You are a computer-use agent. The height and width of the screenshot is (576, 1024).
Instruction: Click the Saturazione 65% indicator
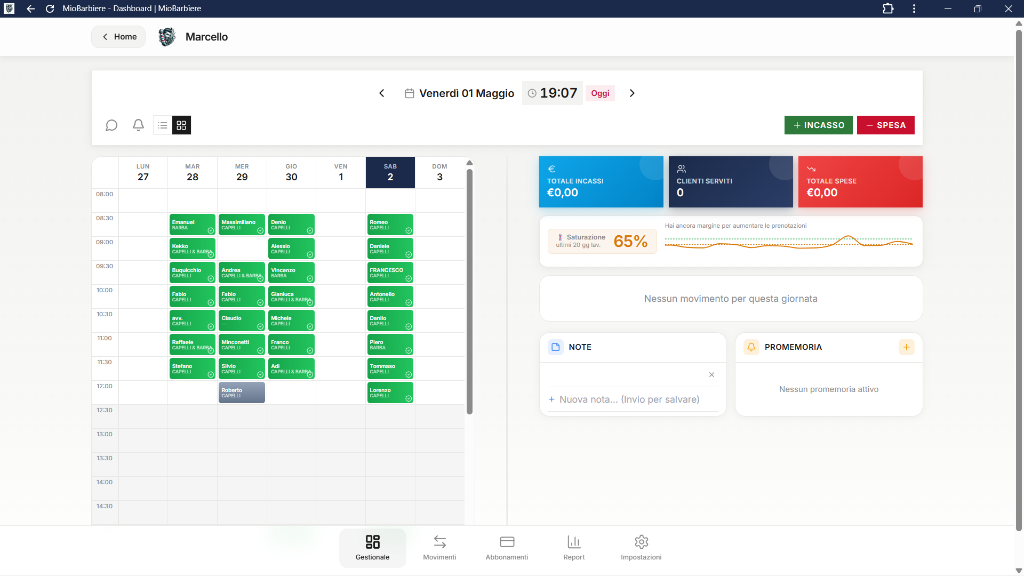click(601, 241)
